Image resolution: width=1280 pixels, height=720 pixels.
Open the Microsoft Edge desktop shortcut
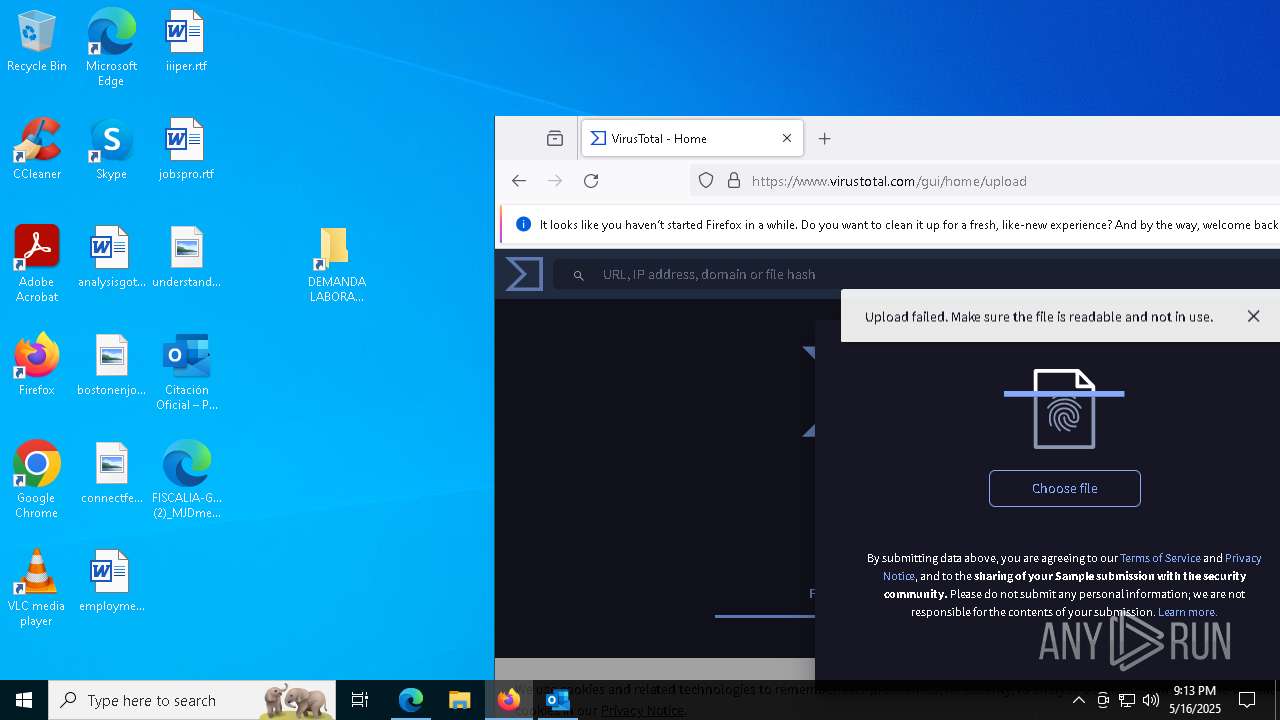point(111,48)
